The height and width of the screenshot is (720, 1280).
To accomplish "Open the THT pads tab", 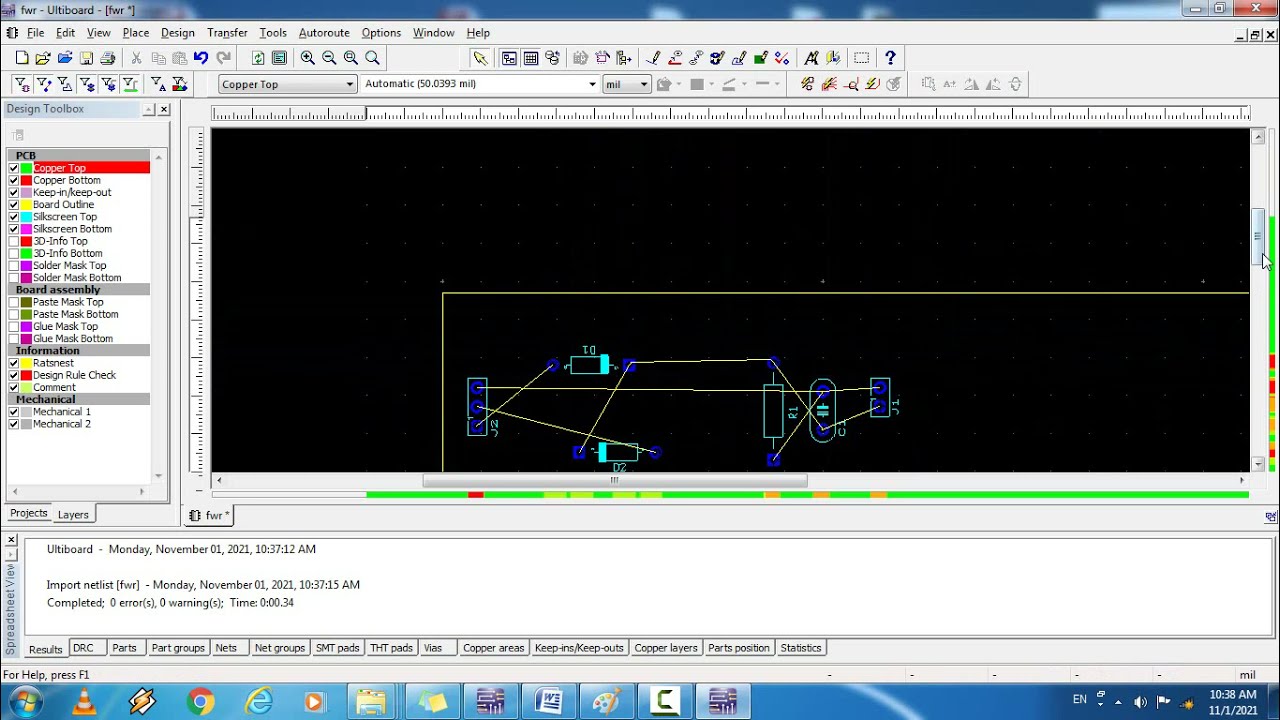I will click(391, 648).
